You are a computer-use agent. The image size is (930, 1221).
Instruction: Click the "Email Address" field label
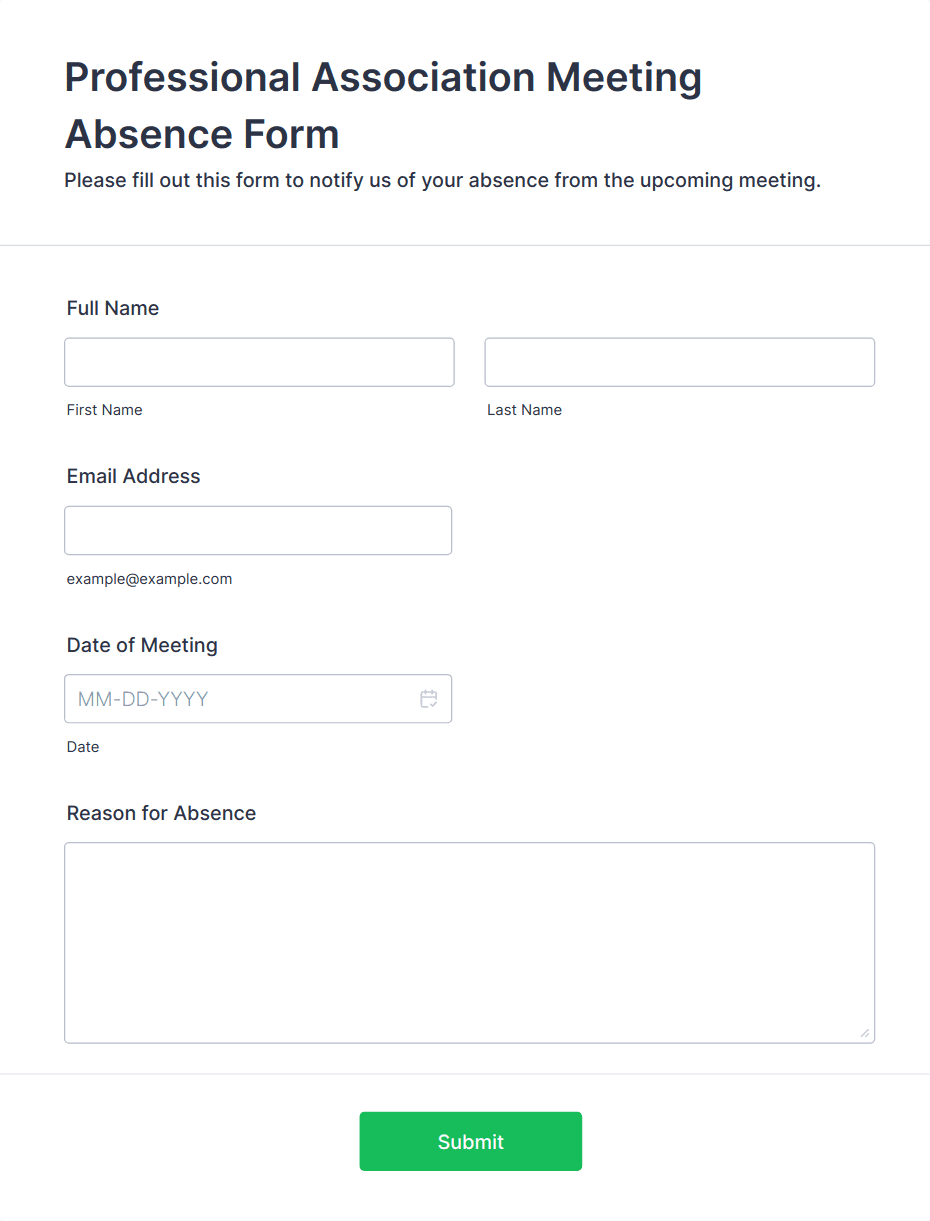coord(133,476)
